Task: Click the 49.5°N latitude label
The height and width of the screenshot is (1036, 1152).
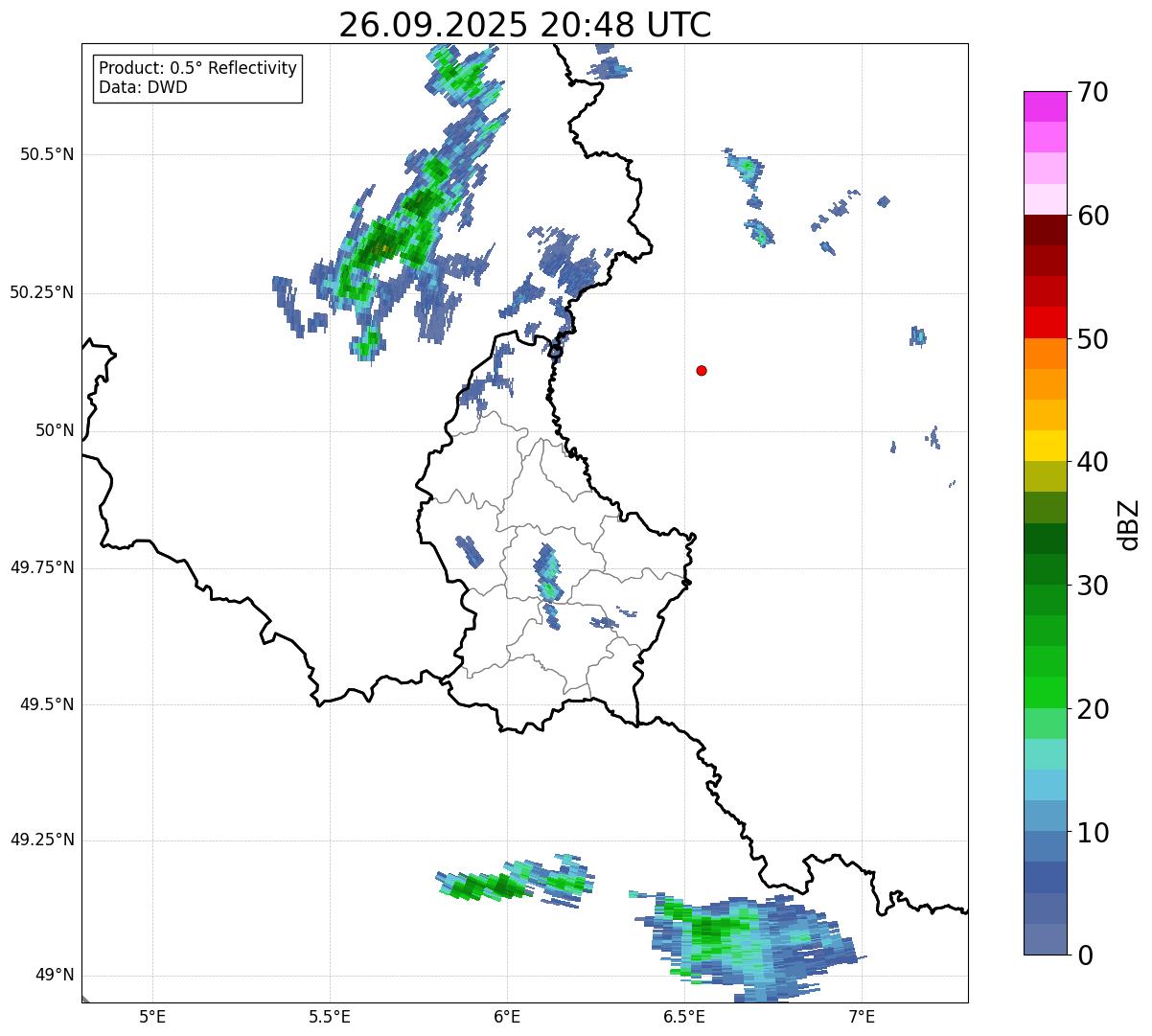Action: (46, 704)
